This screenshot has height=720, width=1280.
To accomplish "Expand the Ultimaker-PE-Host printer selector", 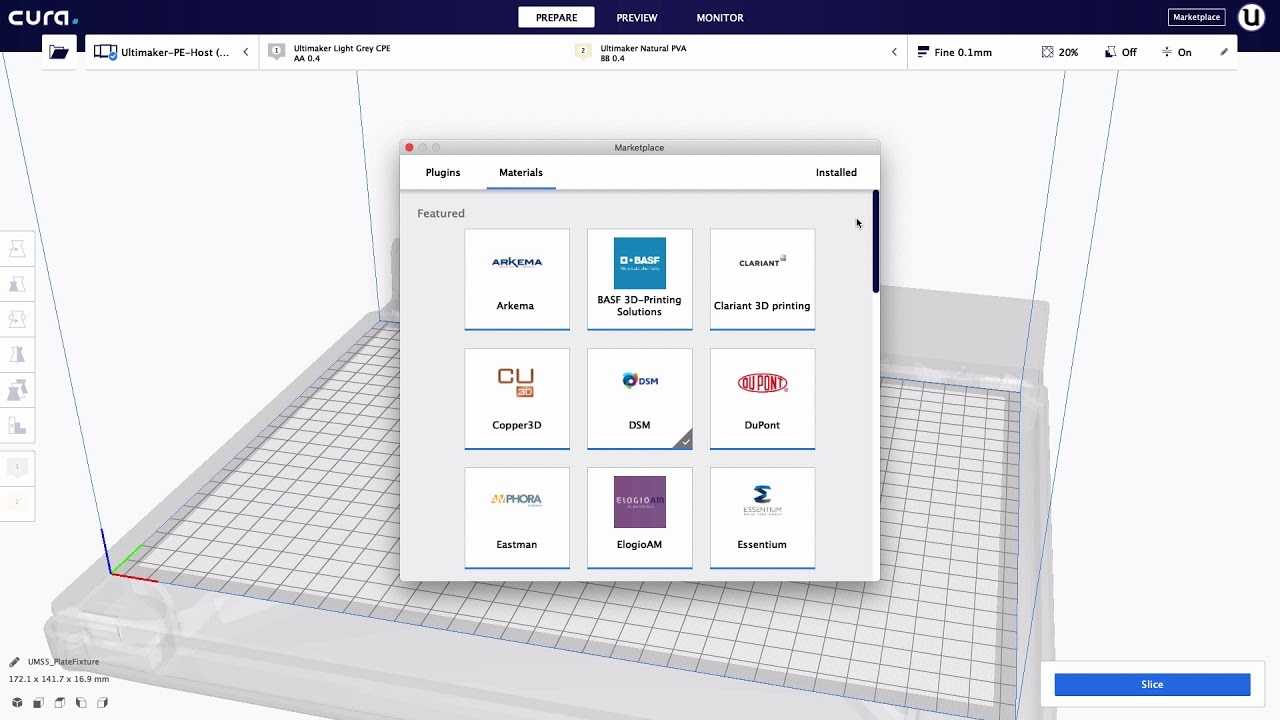I will pos(172,52).
